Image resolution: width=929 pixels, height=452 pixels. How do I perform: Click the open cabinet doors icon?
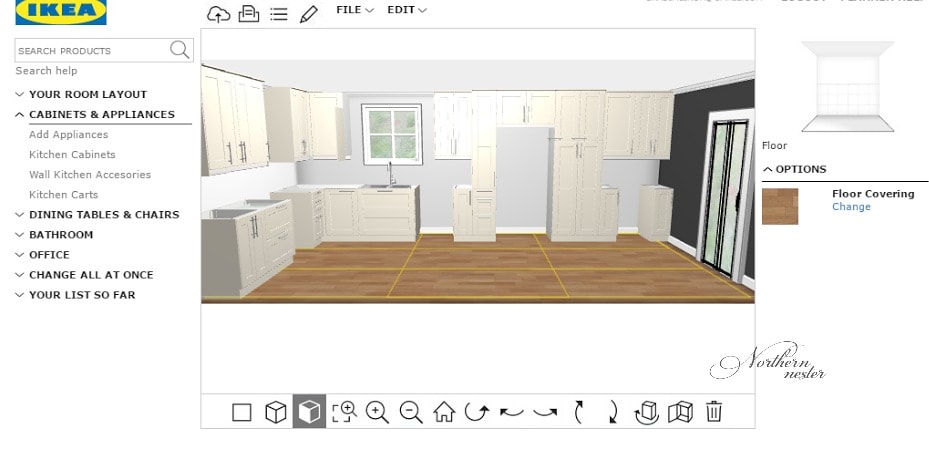(x=680, y=412)
